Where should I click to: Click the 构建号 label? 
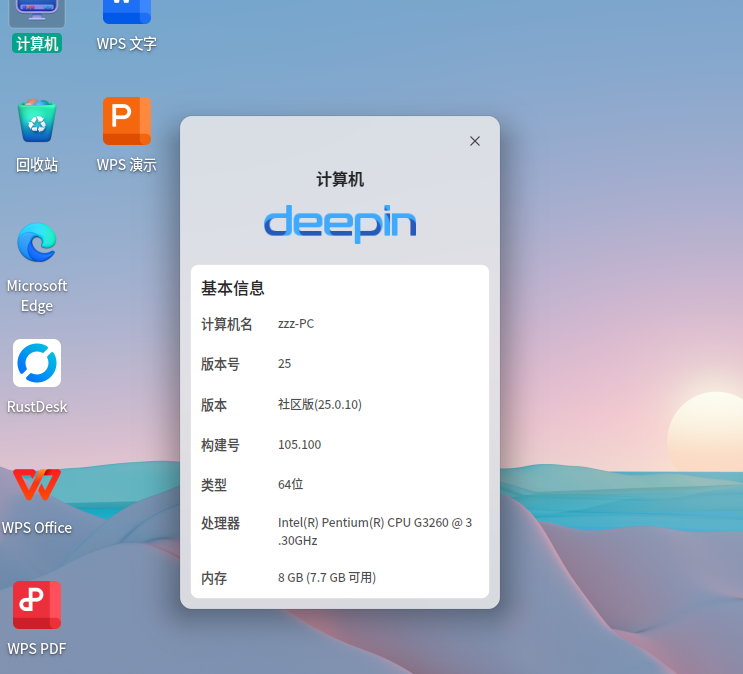pyautogui.click(x=220, y=445)
